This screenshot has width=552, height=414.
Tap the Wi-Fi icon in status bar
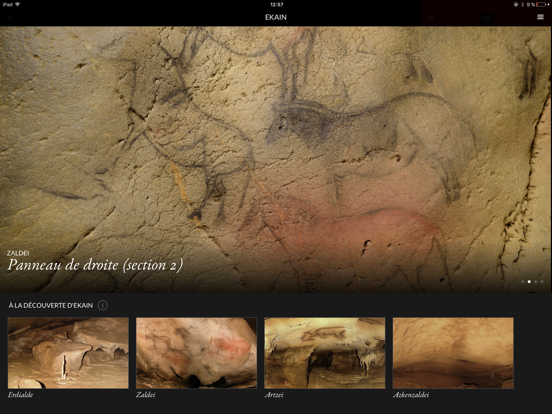pos(17,5)
